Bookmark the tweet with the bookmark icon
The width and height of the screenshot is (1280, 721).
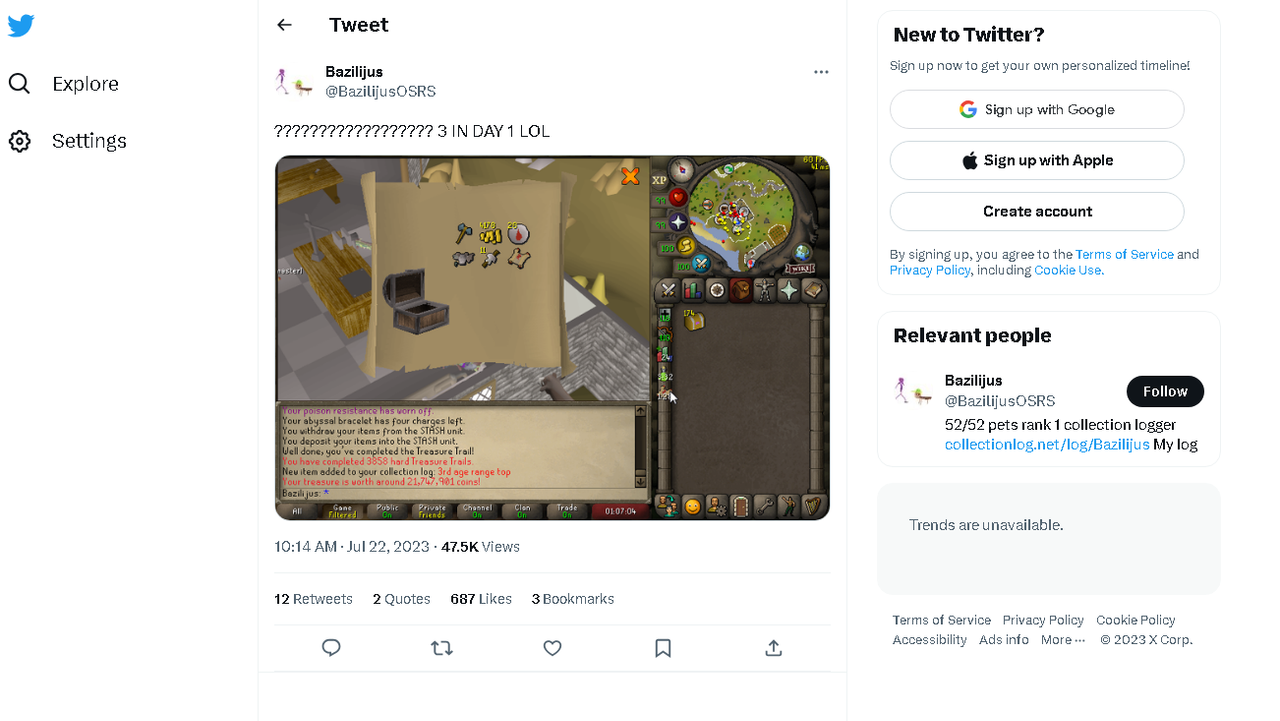click(x=663, y=648)
